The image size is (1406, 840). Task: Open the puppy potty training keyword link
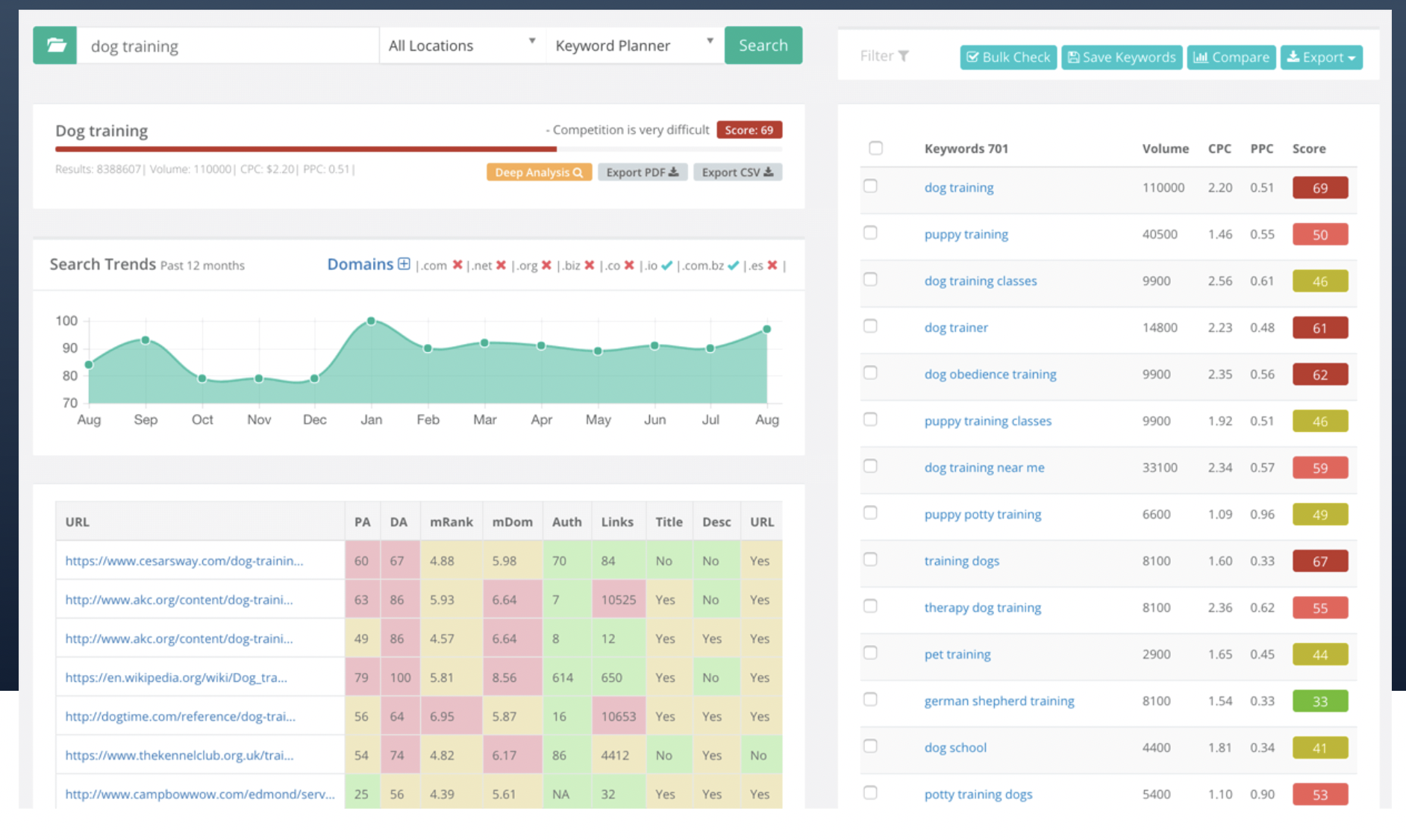[x=982, y=514]
